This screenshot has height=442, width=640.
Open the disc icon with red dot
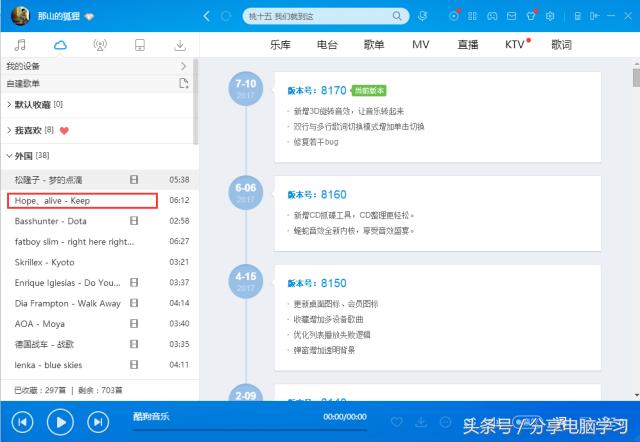tap(454, 16)
